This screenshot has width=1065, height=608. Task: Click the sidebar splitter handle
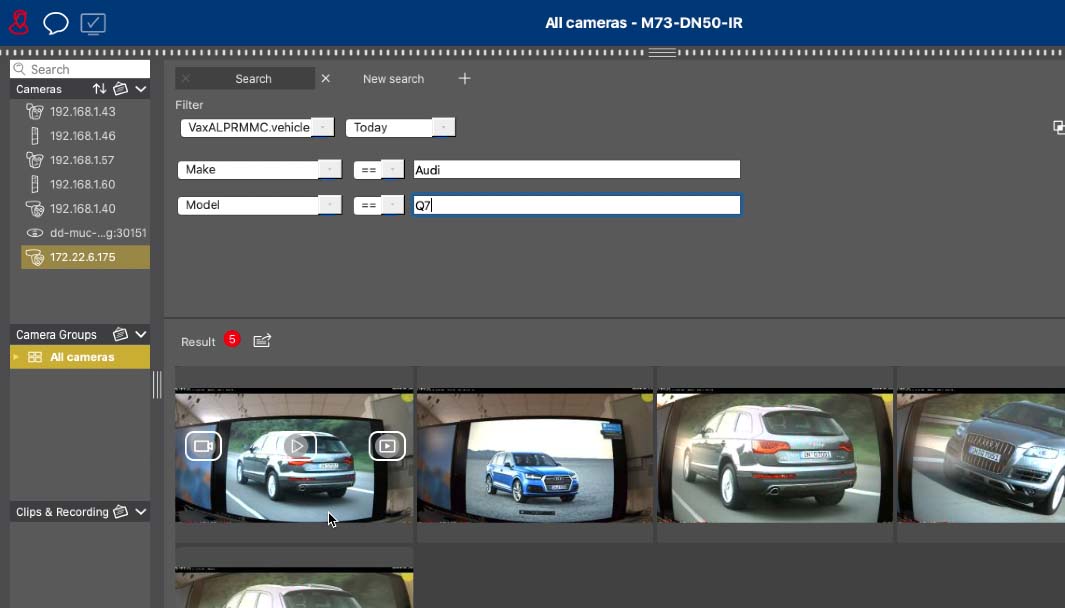(x=157, y=385)
